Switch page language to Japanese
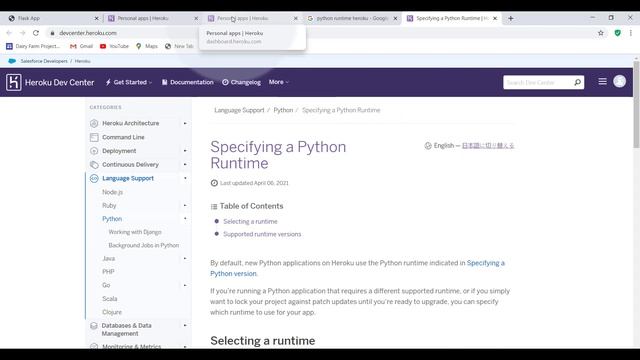 pos(488,145)
